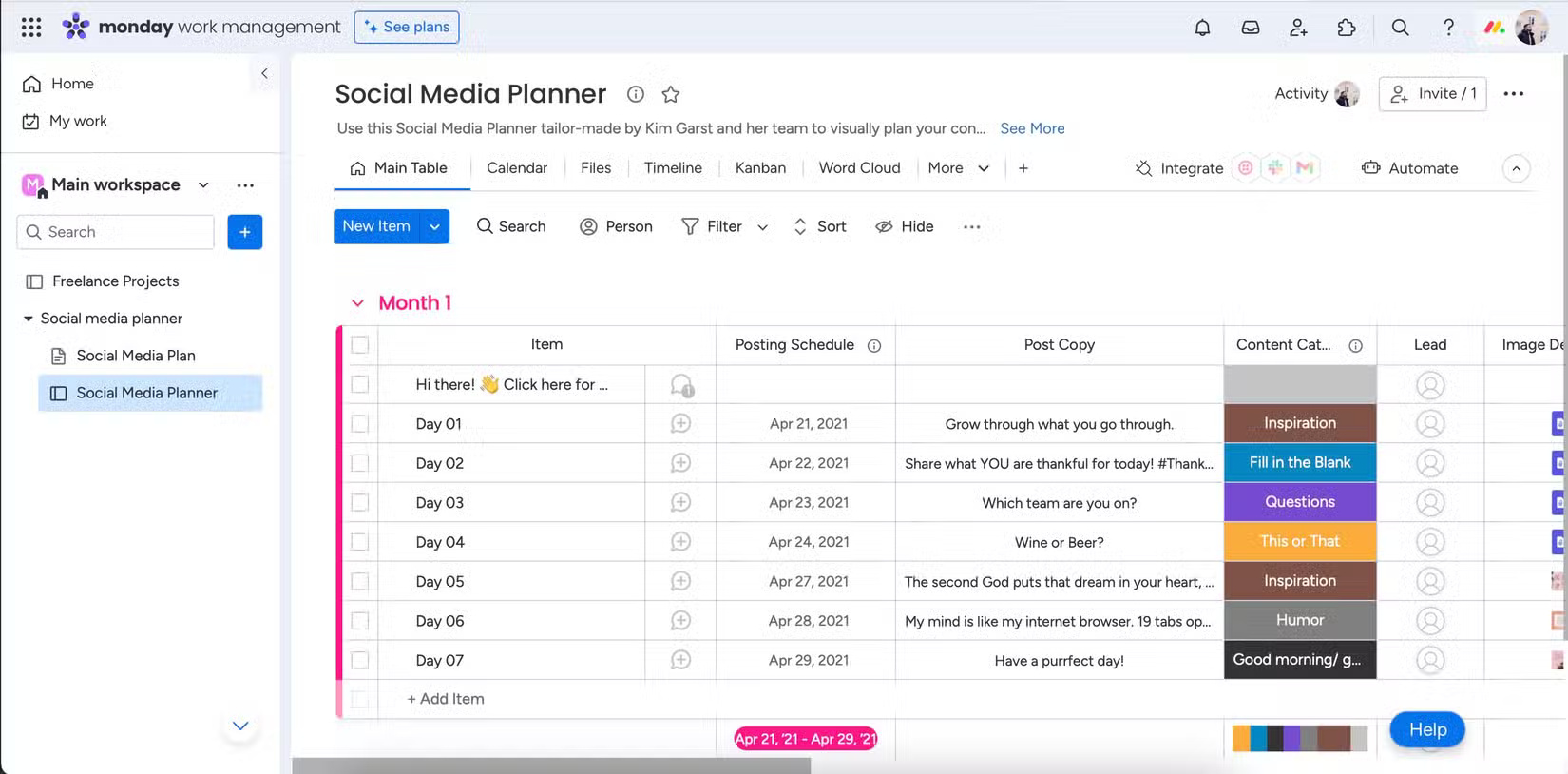Switch to the Kanban tab
Screen dimensions: 1568x774
click(760, 168)
